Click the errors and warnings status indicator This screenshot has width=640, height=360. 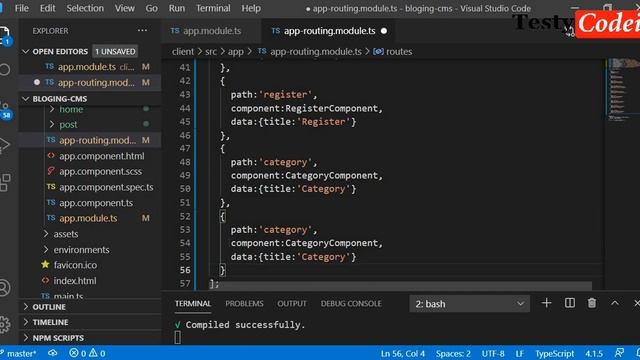(87, 353)
